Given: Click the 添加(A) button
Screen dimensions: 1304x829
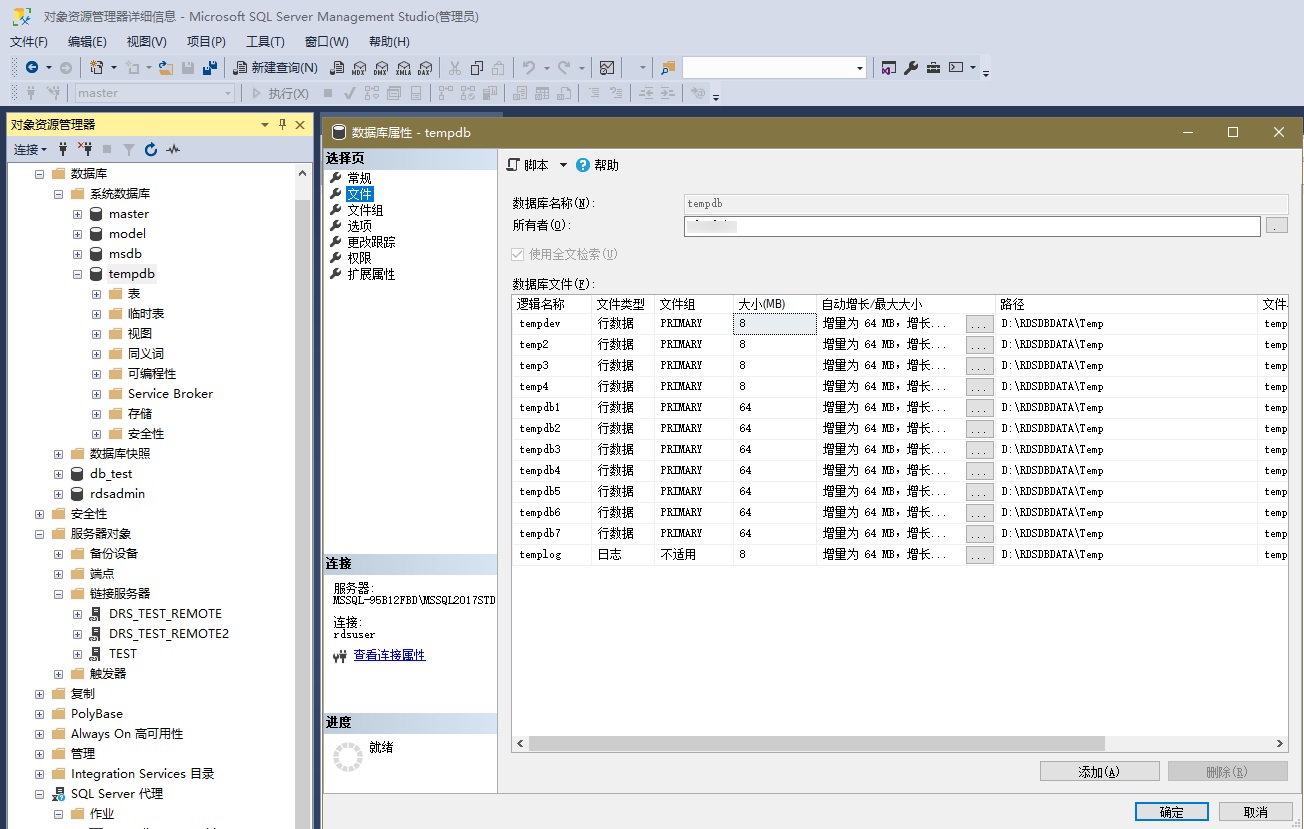Looking at the screenshot, I should tap(1099, 772).
